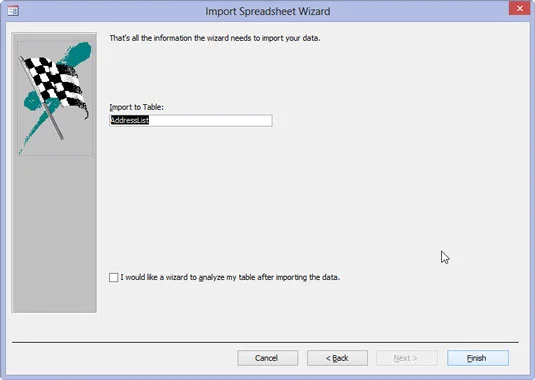Click the 'Import Spreadsheet Wizard' title text
Viewport: 535px width, 380px height.
coord(268,11)
